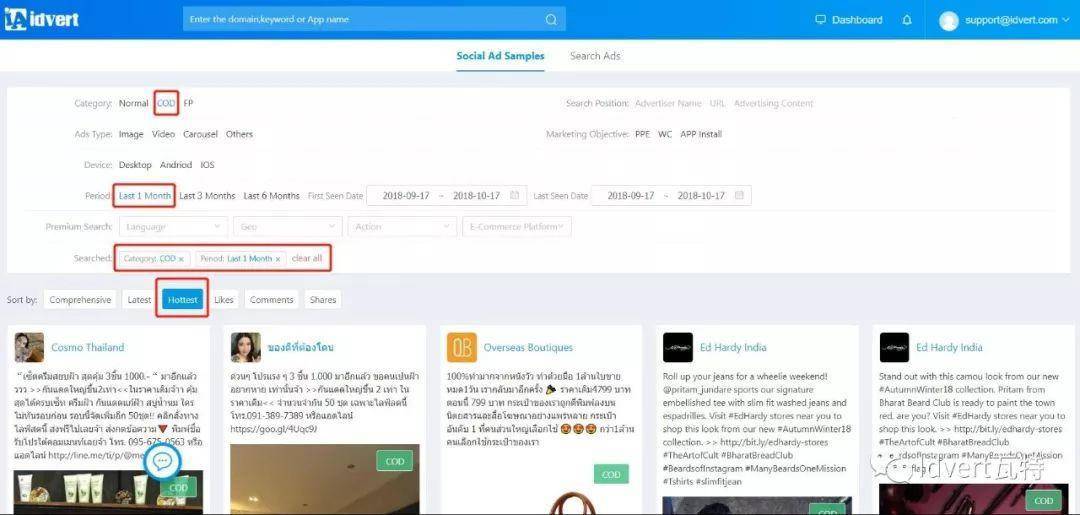Open Overseas Boutiques advertiser name
The width and height of the screenshot is (1080, 515).
click(528, 347)
